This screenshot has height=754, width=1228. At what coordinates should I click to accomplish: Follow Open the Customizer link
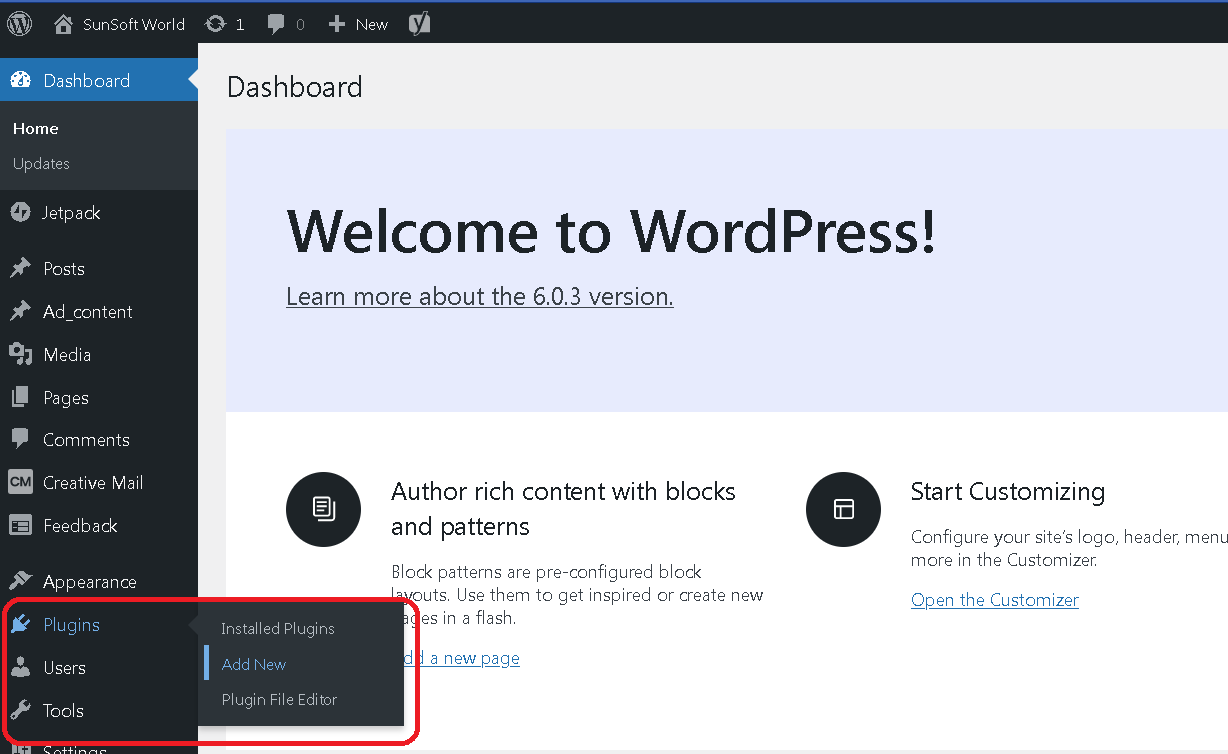(x=995, y=600)
